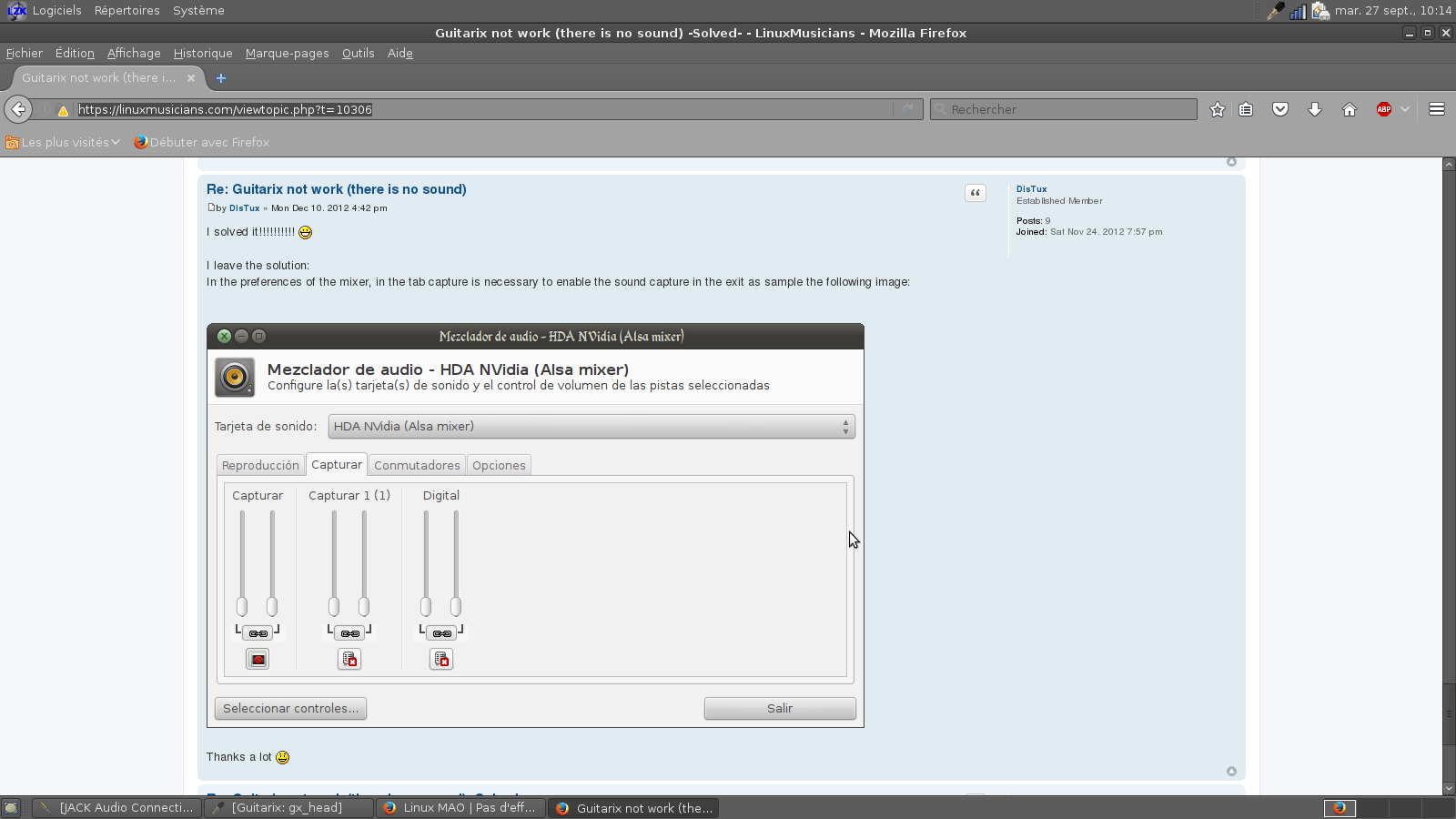Viewport: 1456px width, 819px height.
Task: Click the URL address bar
Action: (x=484, y=109)
